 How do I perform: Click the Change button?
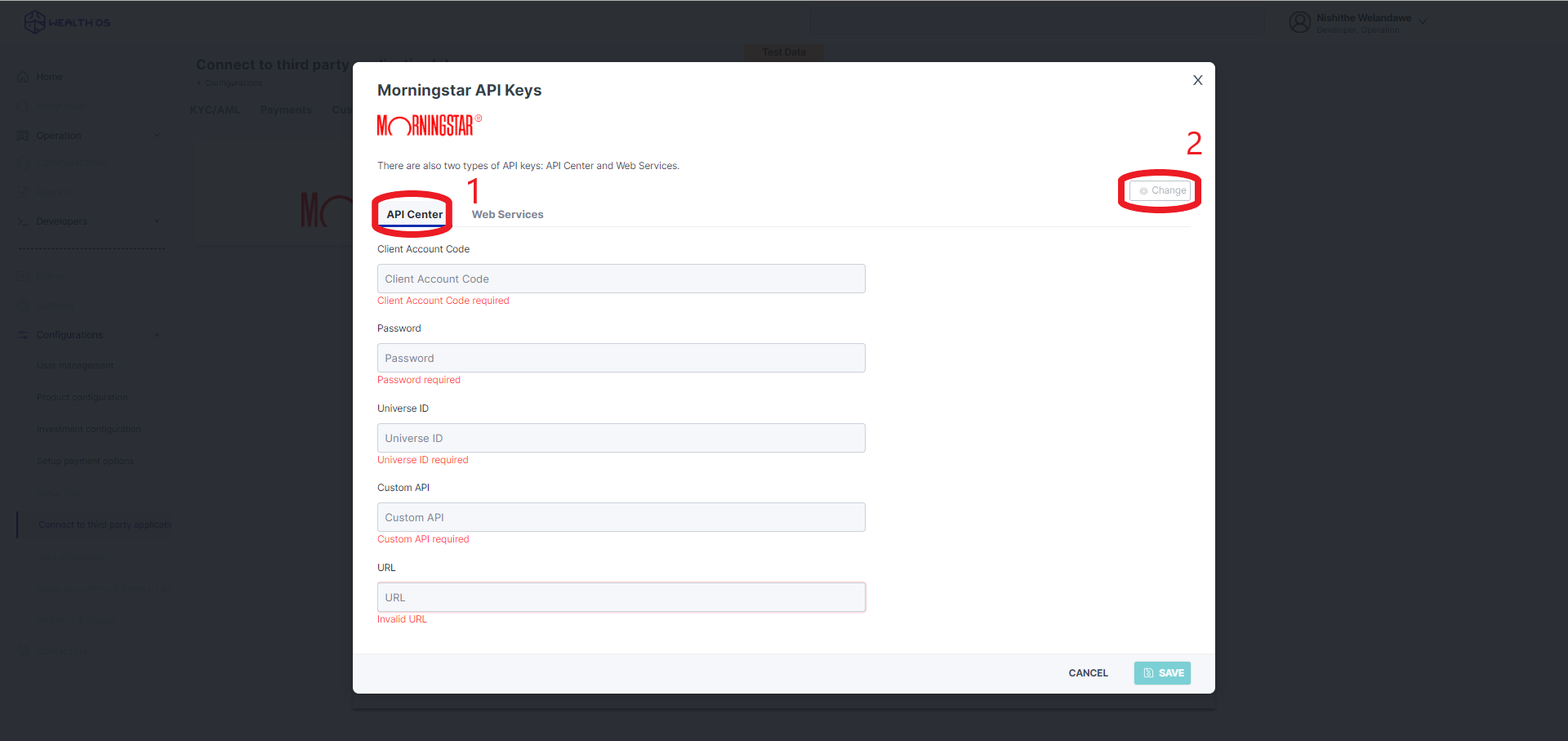coord(1160,190)
